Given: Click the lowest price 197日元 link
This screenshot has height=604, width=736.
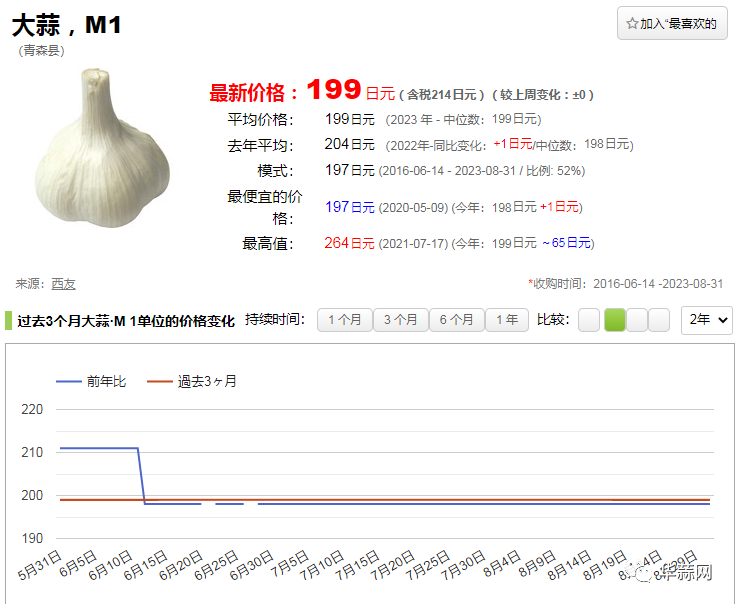Looking at the screenshot, I should [349, 207].
